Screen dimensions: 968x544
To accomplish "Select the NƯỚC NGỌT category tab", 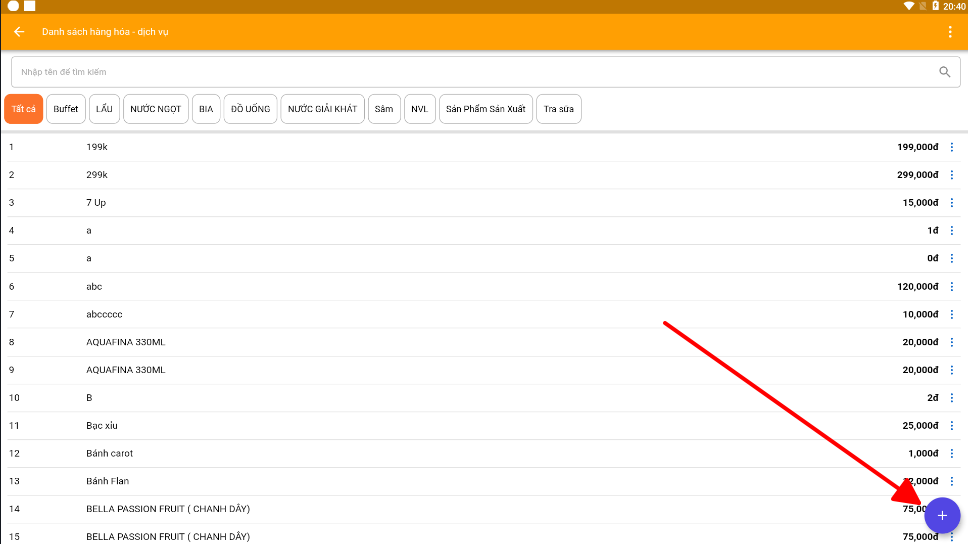I will (156, 109).
